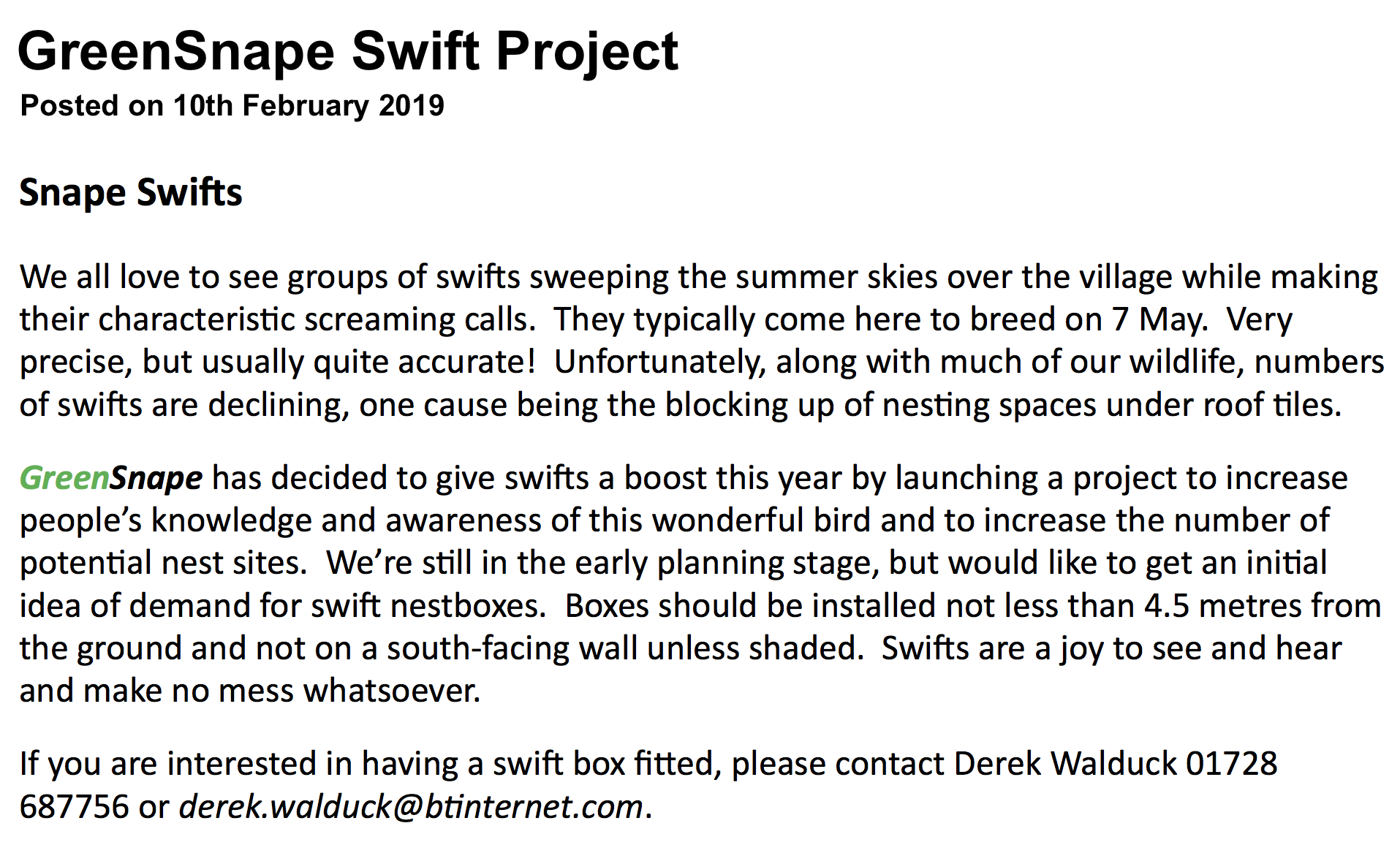This screenshot has width=1400, height=864.
Task: Click the word "nestboxes"
Action: (x=467, y=606)
